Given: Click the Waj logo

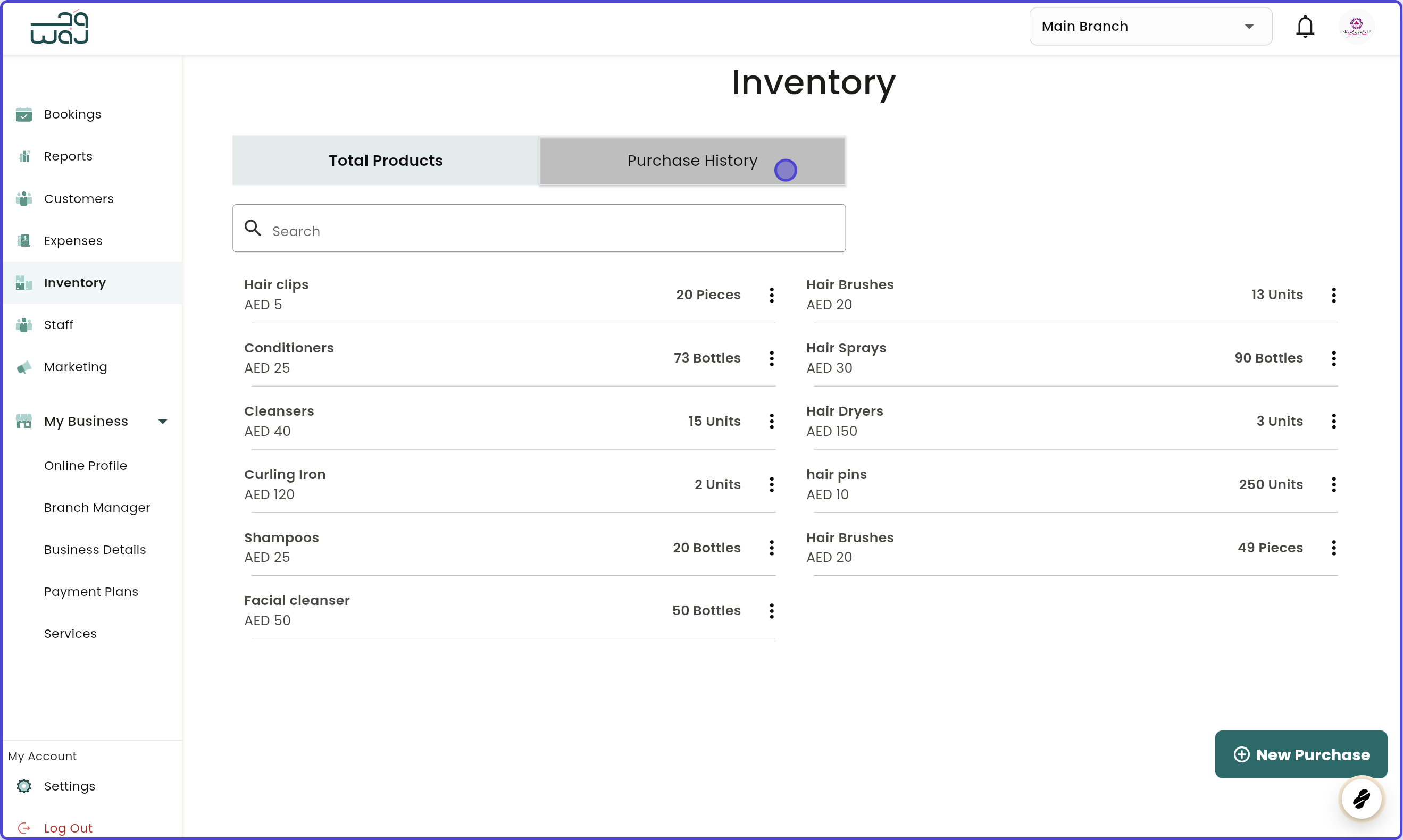Looking at the screenshot, I should pyautogui.click(x=59, y=27).
